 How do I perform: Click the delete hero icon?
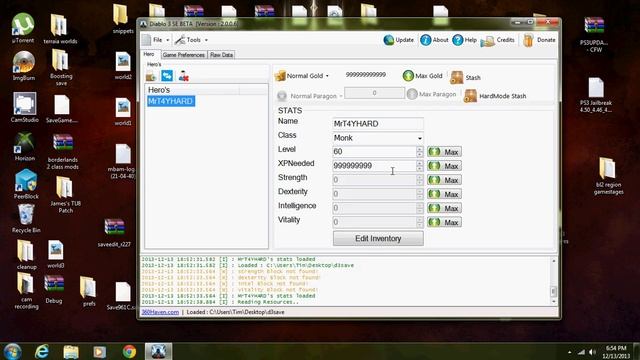click(x=183, y=76)
